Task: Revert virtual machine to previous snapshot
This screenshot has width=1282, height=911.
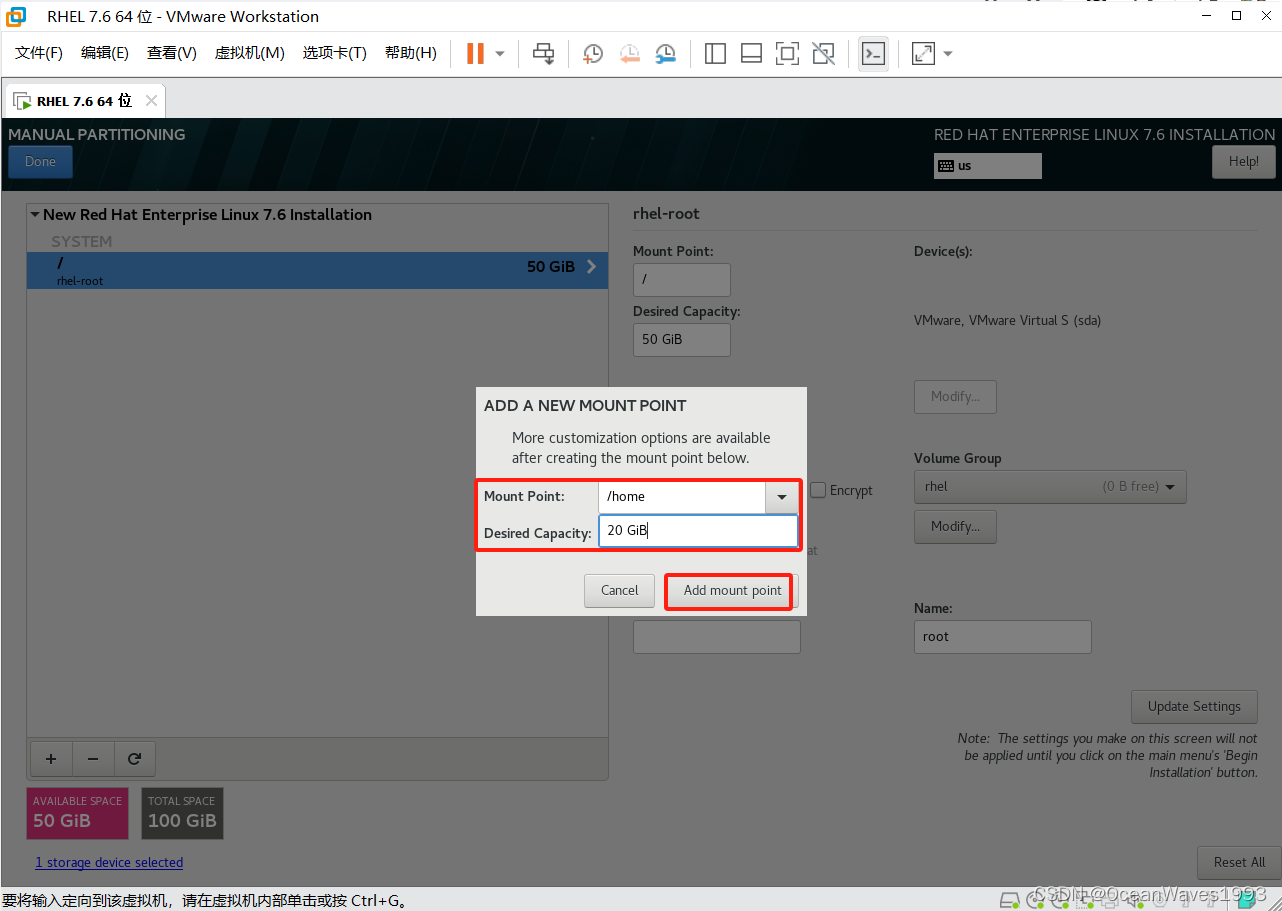Action: (630, 53)
